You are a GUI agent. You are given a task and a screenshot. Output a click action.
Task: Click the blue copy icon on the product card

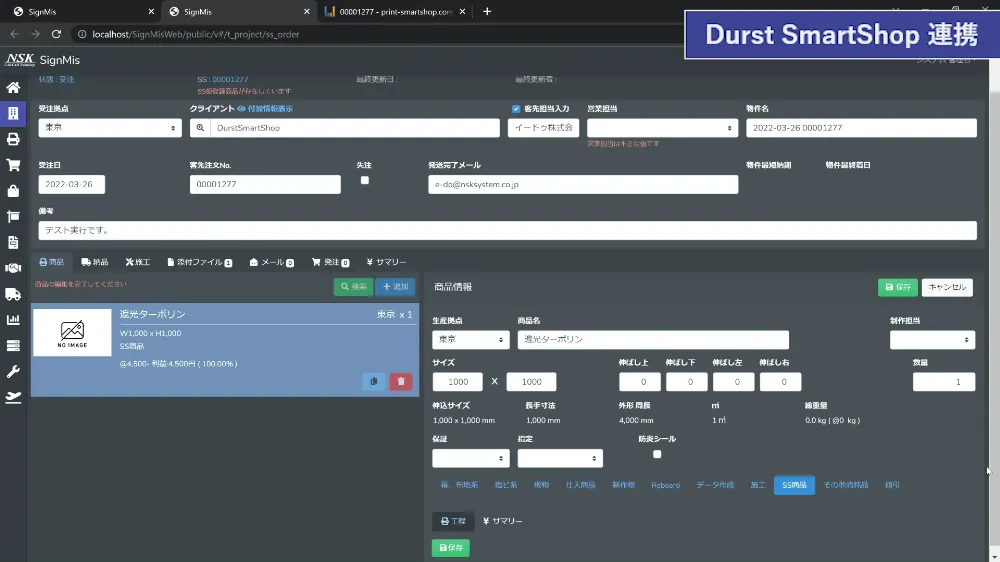pyautogui.click(x=373, y=381)
